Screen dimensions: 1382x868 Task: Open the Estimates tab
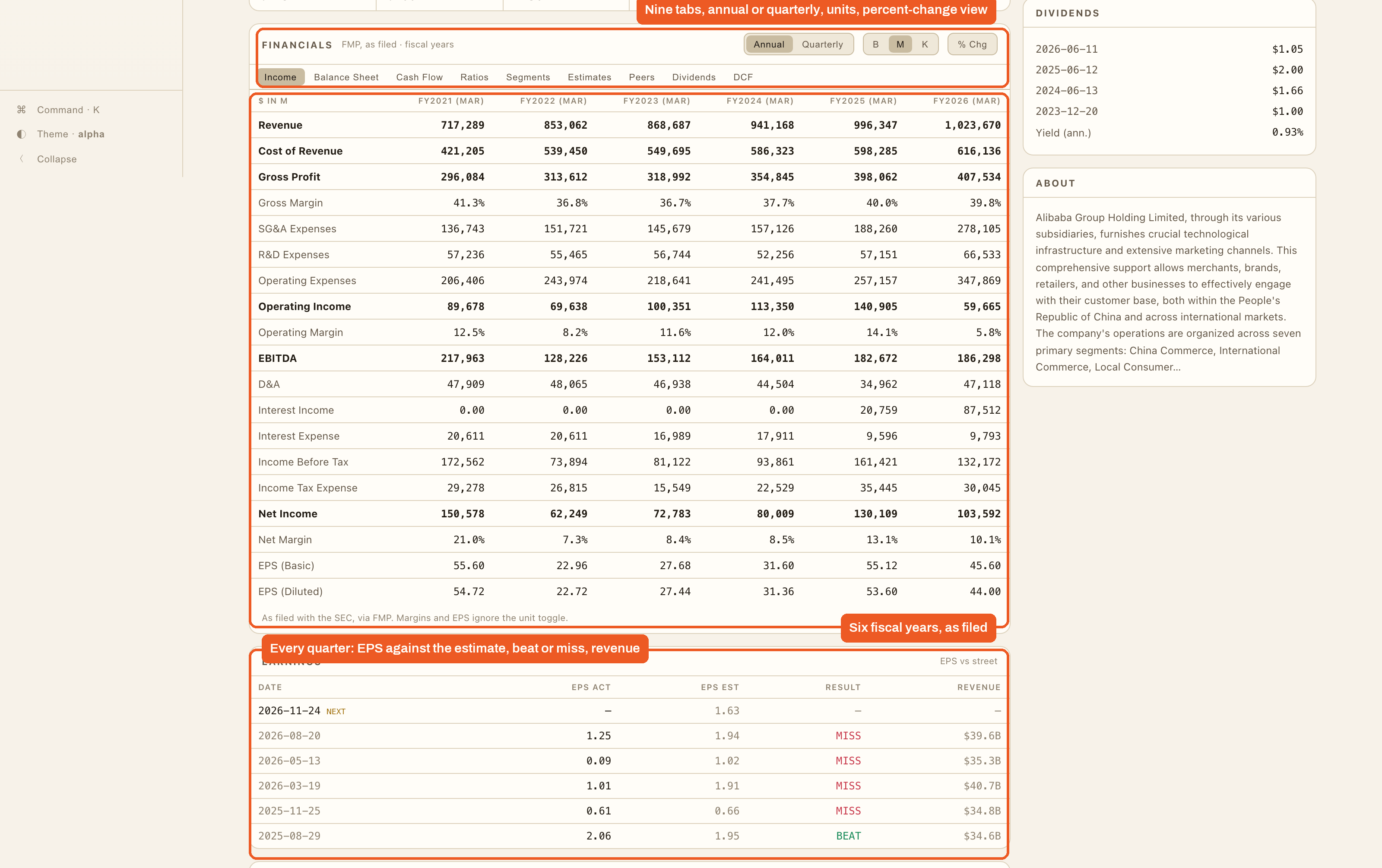click(589, 77)
